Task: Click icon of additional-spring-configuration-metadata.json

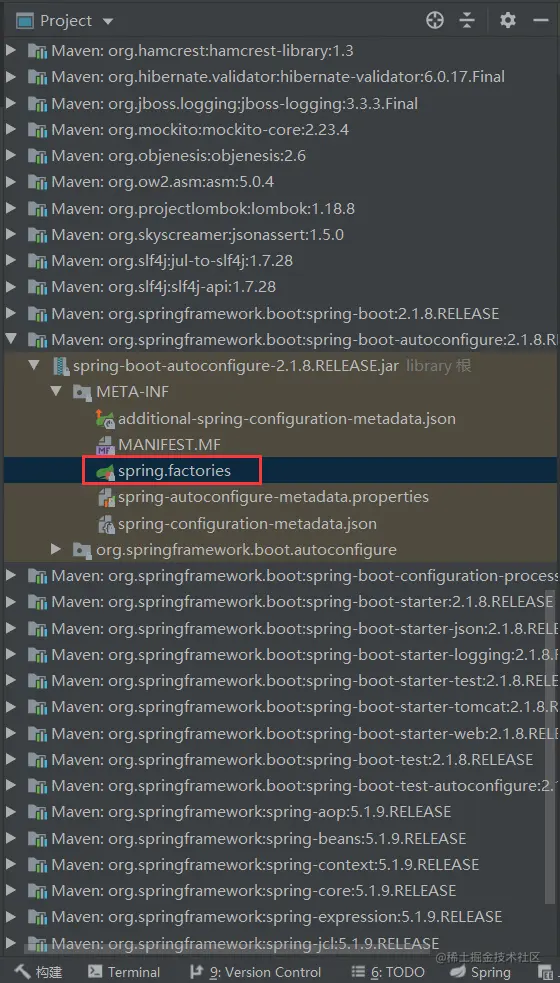Action: tap(105, 418)
